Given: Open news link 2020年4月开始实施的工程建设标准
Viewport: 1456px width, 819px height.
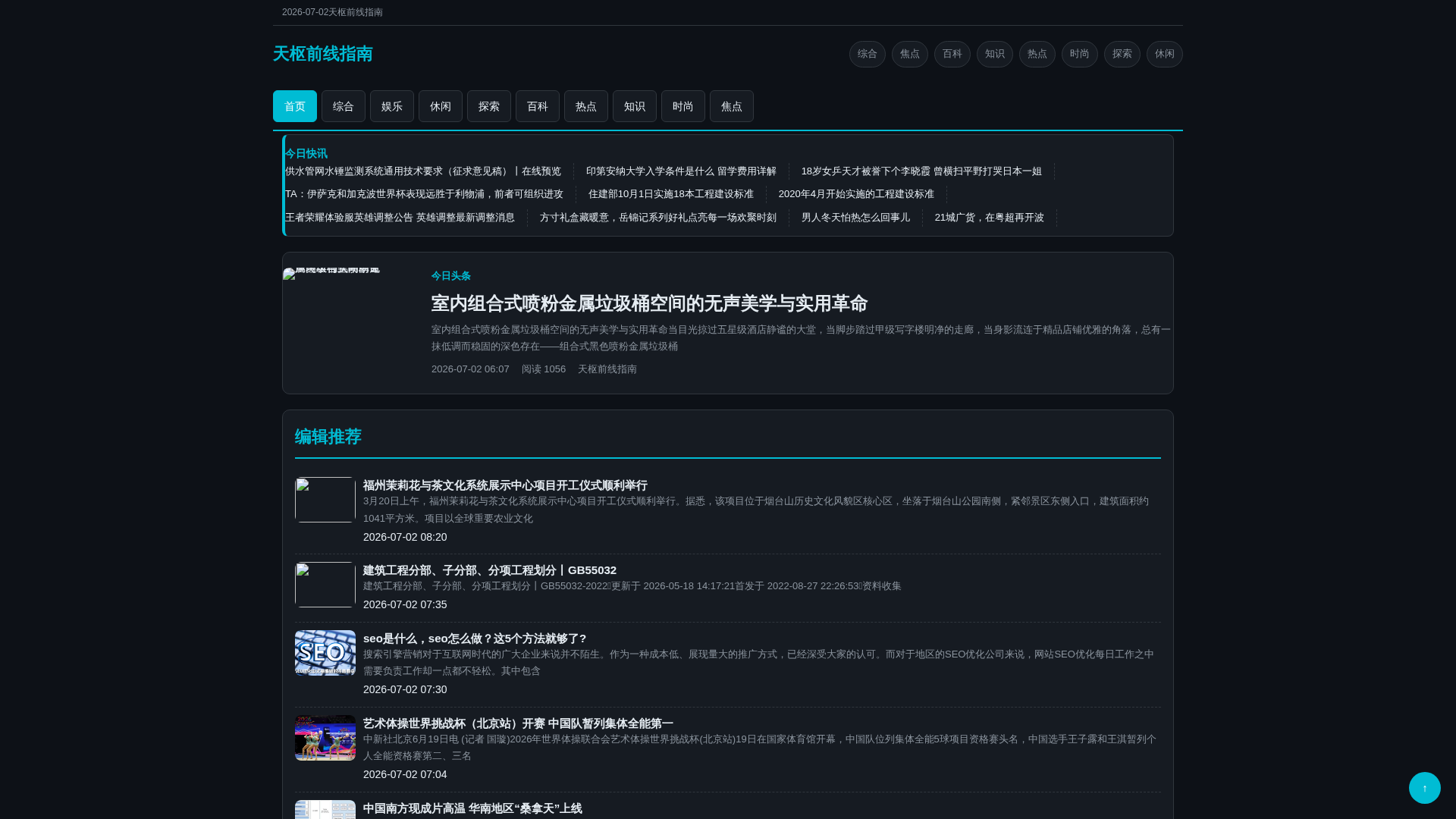Looking at the screenshot, I should (x=856, y=194).
